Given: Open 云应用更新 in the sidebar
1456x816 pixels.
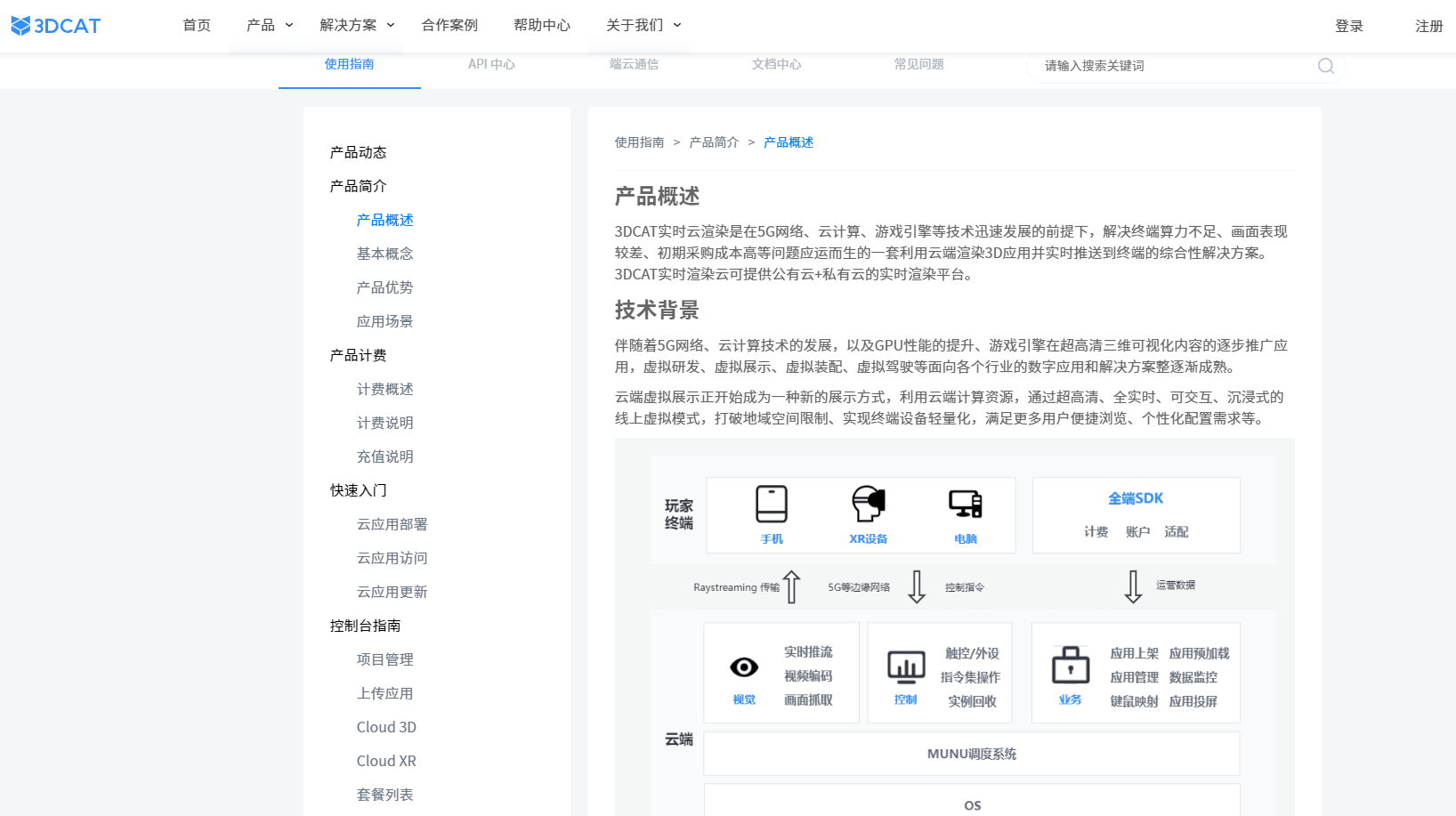Looking at the screenshot, I should (392, 592).
